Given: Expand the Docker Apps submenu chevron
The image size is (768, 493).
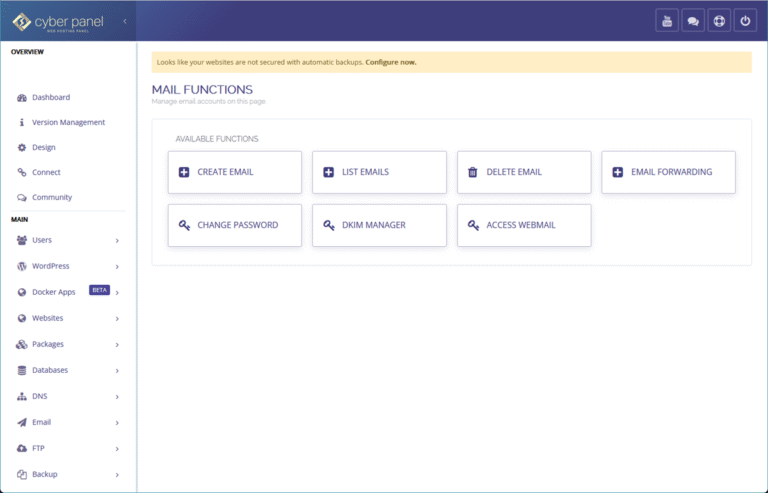Looking at the screenshot, I should pos(117,292).
